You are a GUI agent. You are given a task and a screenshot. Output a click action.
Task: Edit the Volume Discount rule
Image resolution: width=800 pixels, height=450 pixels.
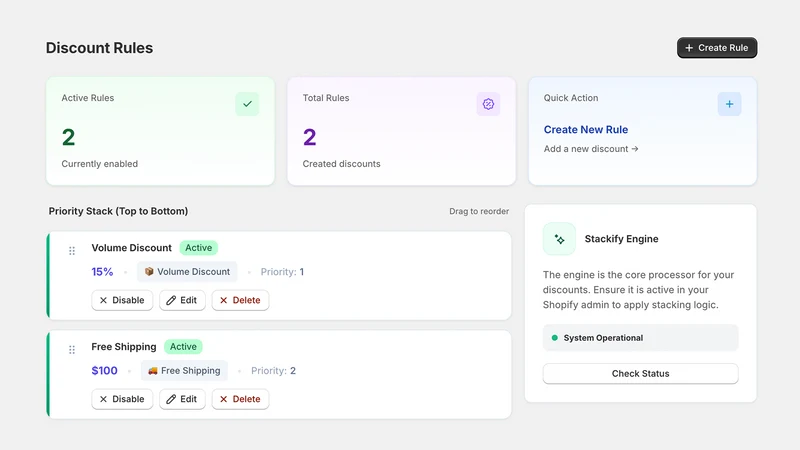(182, 300)
